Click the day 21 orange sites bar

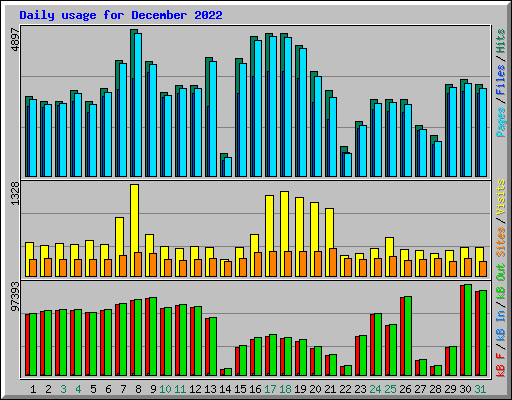[333, 262]
